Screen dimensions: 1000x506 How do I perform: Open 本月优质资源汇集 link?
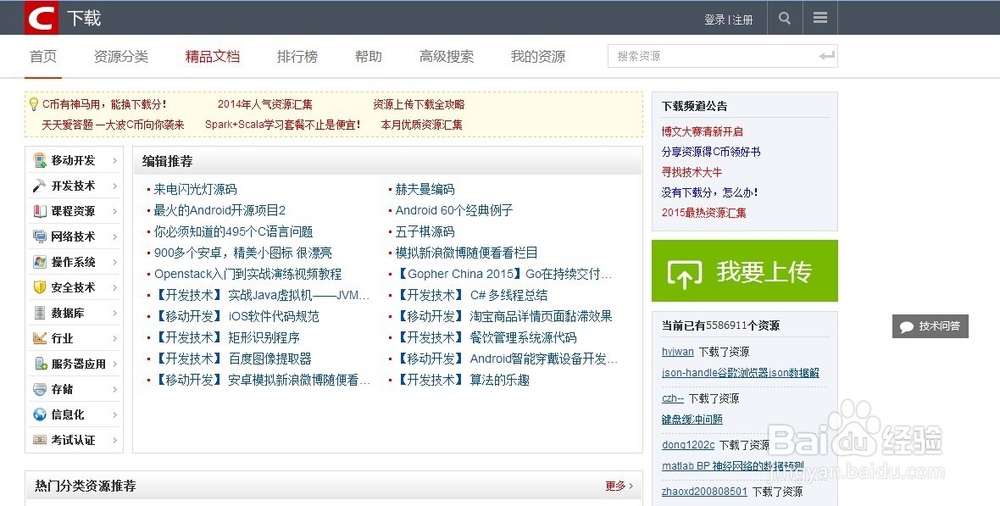[x=422, y=124]
